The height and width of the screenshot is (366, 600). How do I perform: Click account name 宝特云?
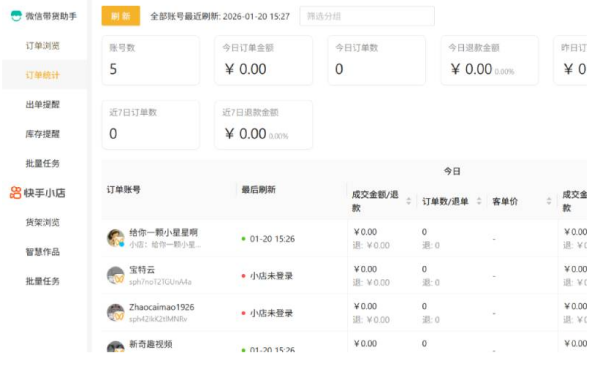pos(142,270)
